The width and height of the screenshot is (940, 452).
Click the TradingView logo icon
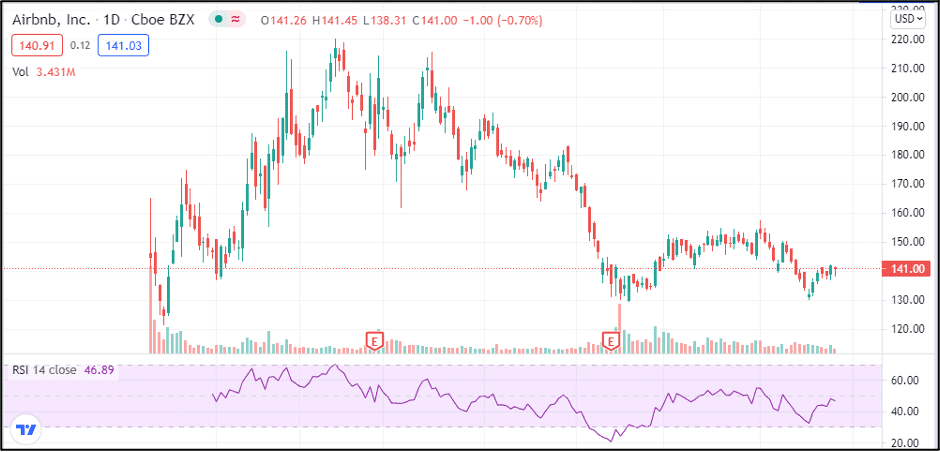tap(26, 429)
